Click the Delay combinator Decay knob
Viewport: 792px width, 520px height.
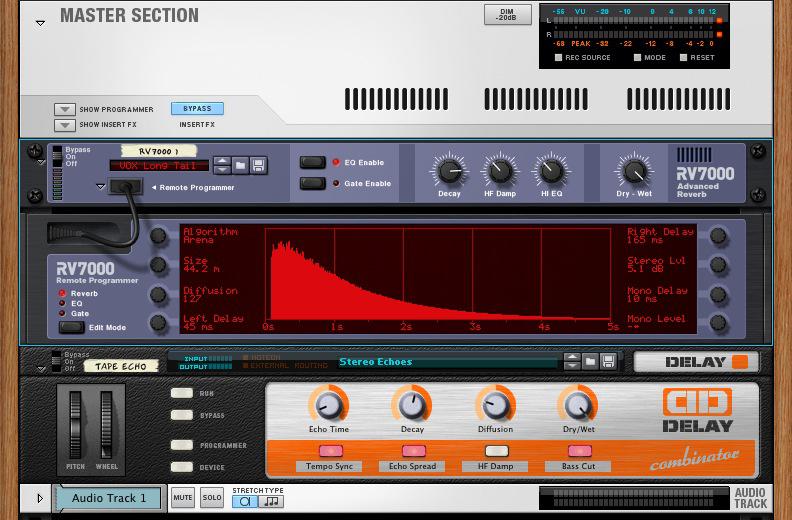click(412, 405)
